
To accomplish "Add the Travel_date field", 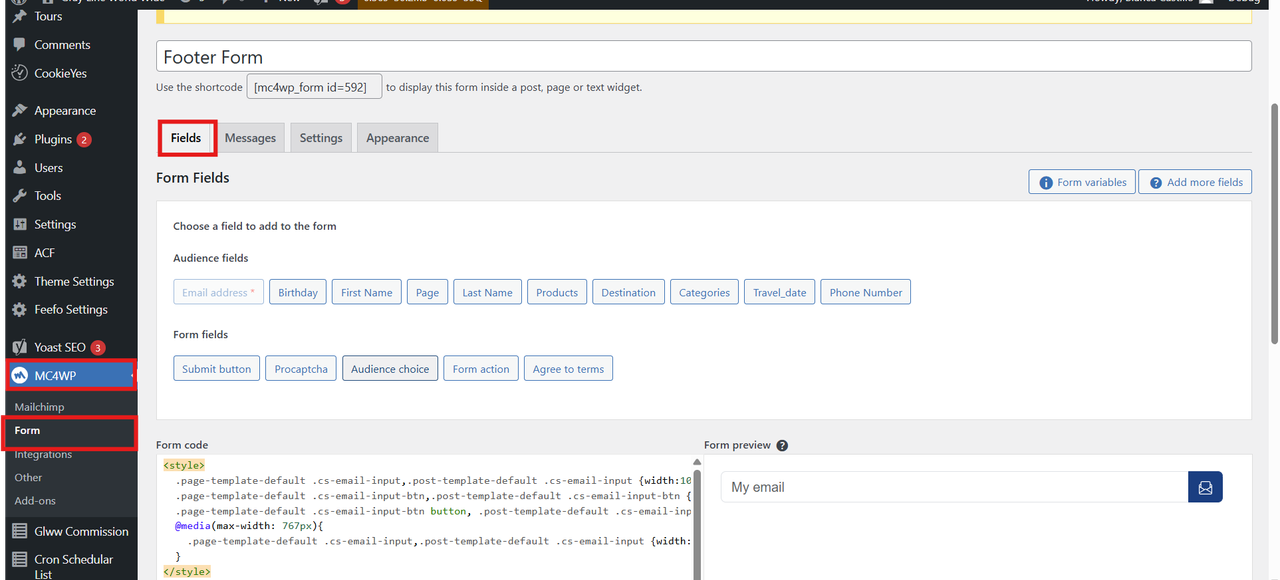I will point(780,293).
